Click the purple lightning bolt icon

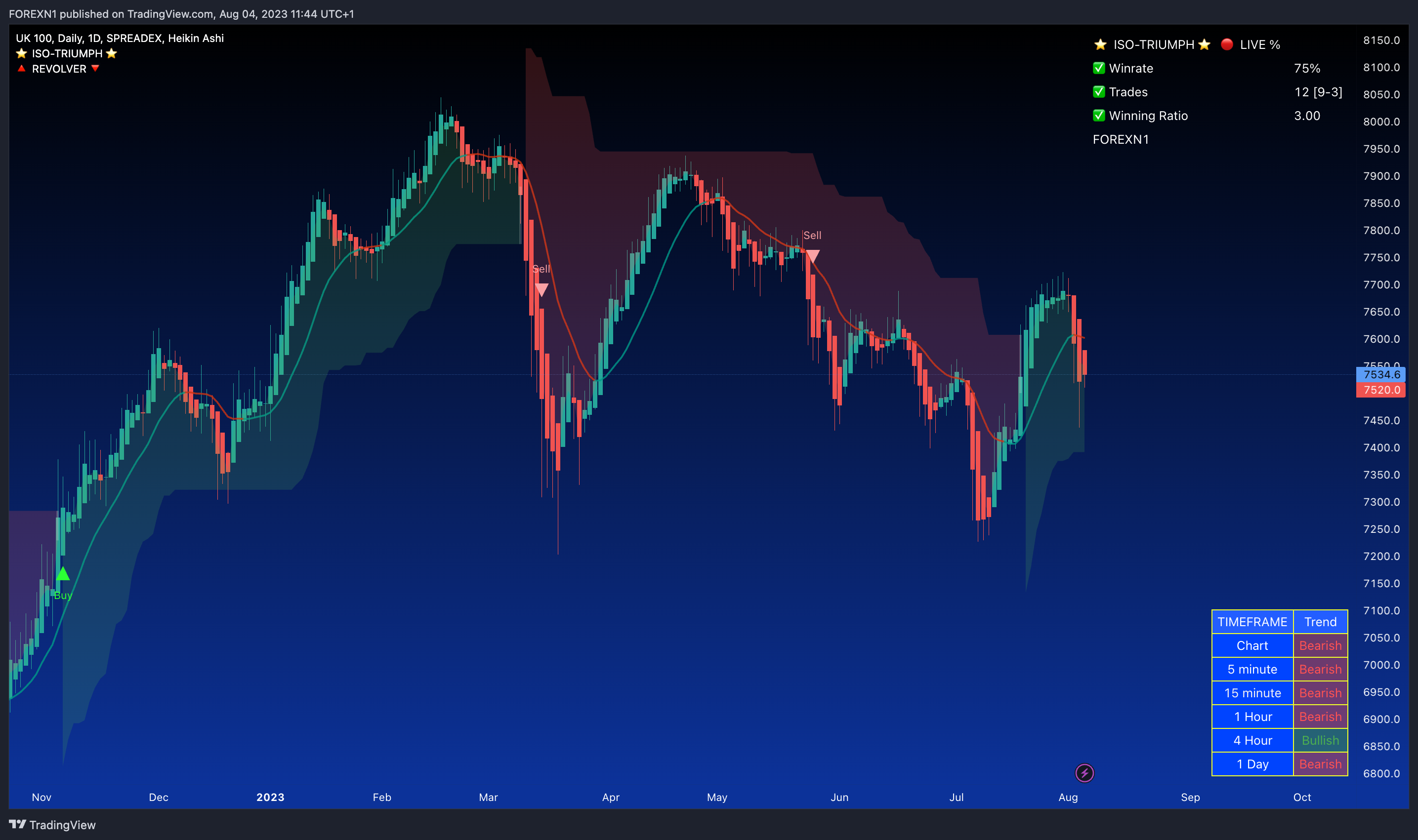tap(1084, 773)
